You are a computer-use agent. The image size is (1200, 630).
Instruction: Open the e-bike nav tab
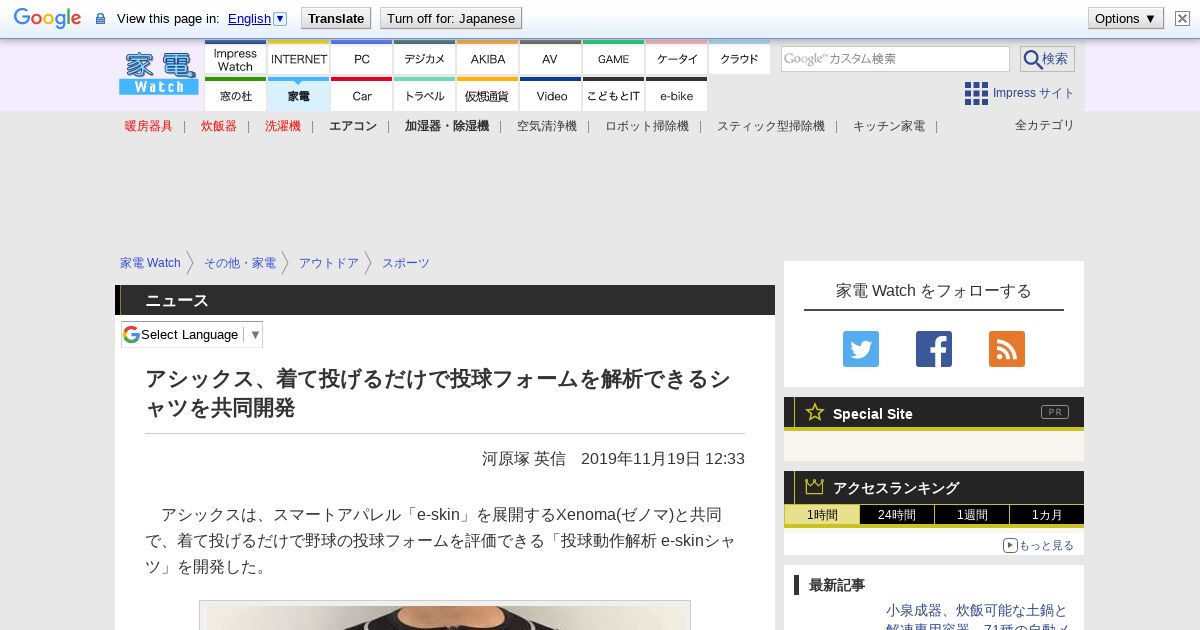point(677,95)
